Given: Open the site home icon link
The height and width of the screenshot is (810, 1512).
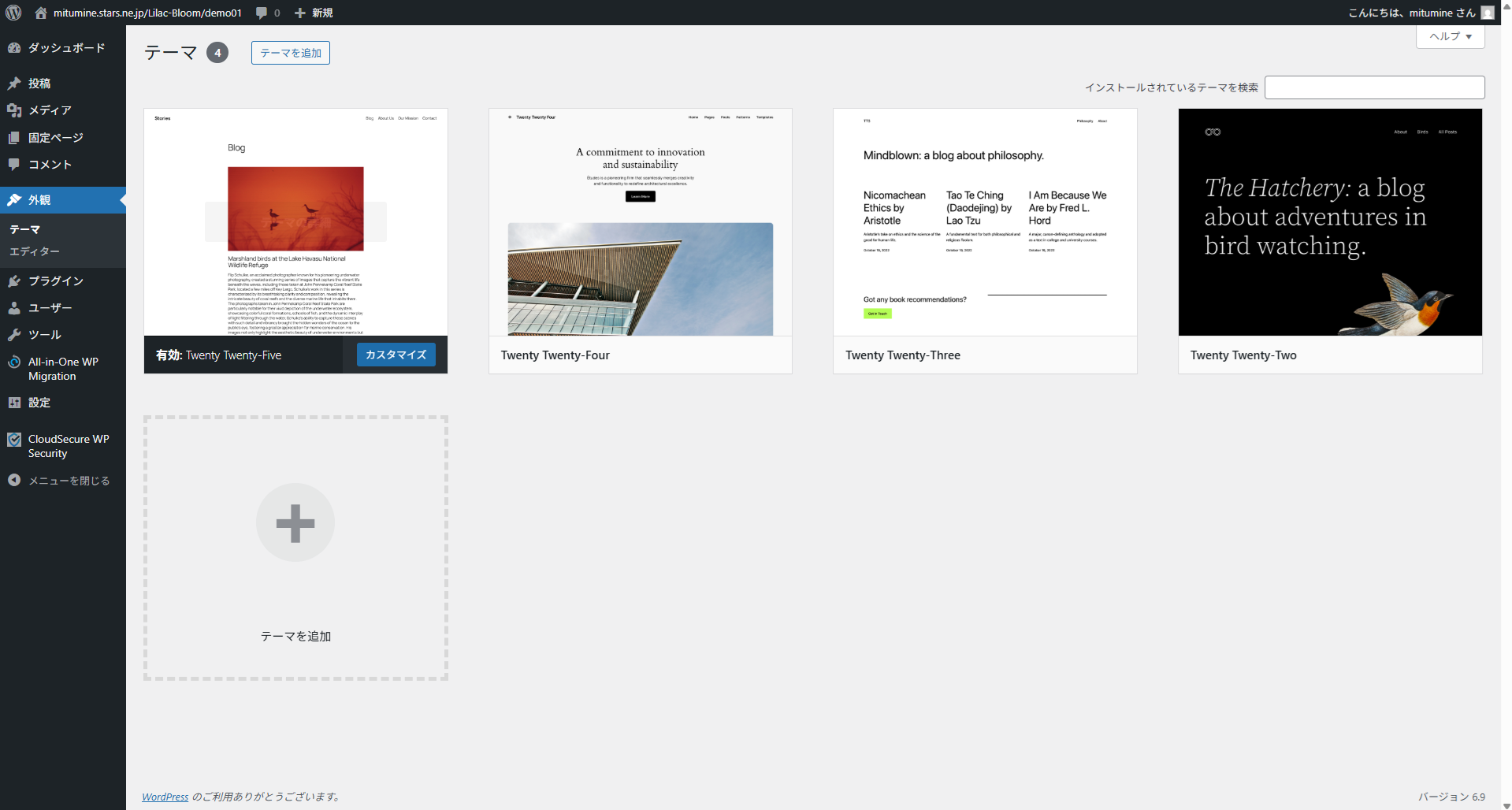Looking at the screenshot, I should (41, 13).
